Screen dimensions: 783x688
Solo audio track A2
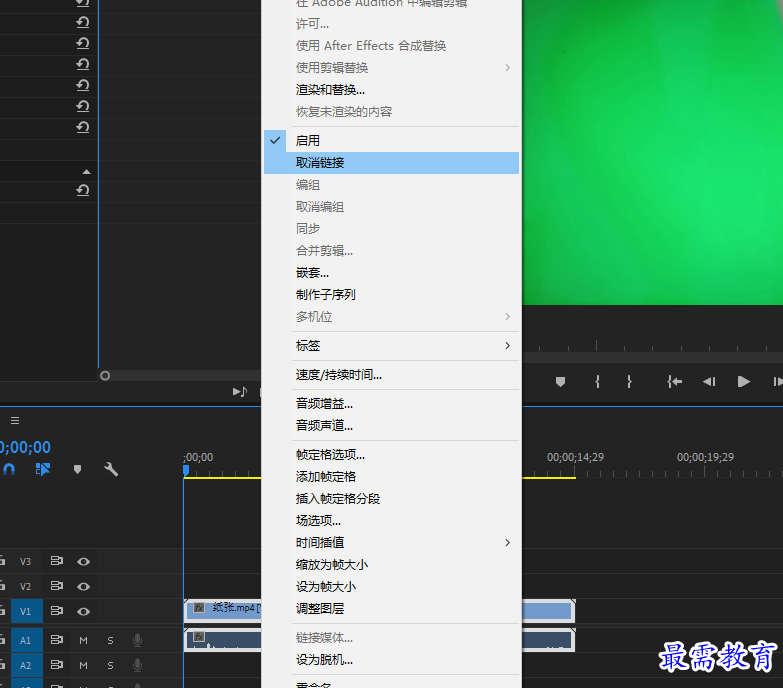click(110, 665)
